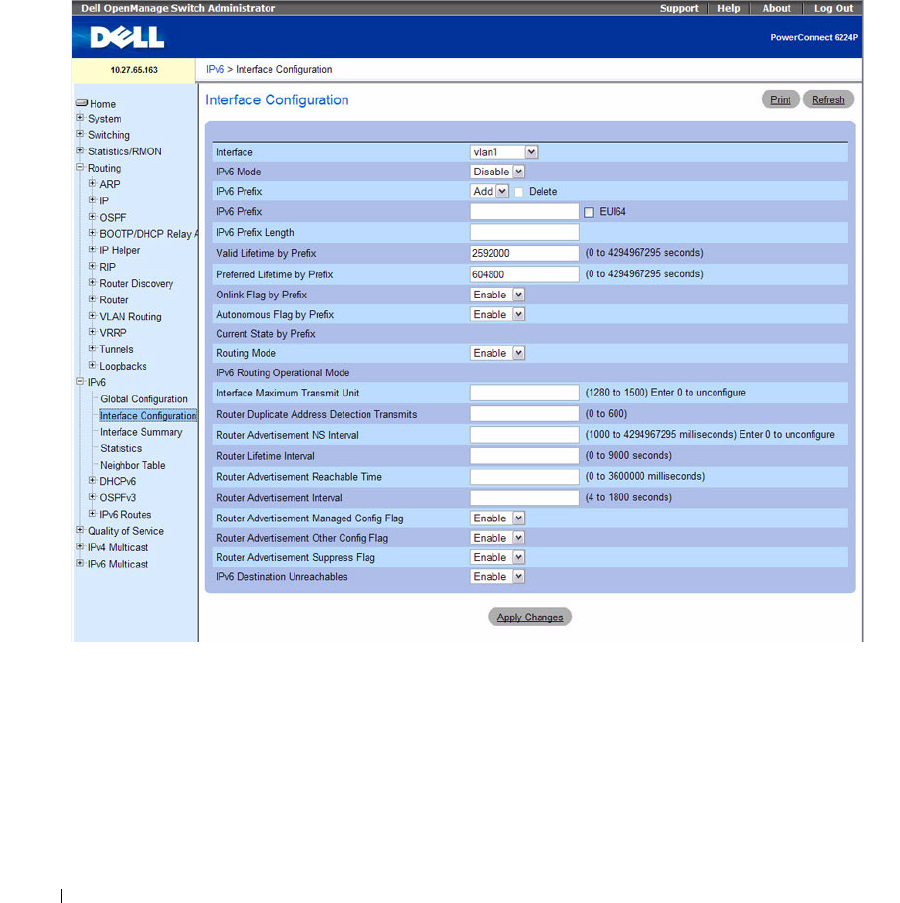Click the PowerConnect 6224P label

pos(814,37)
